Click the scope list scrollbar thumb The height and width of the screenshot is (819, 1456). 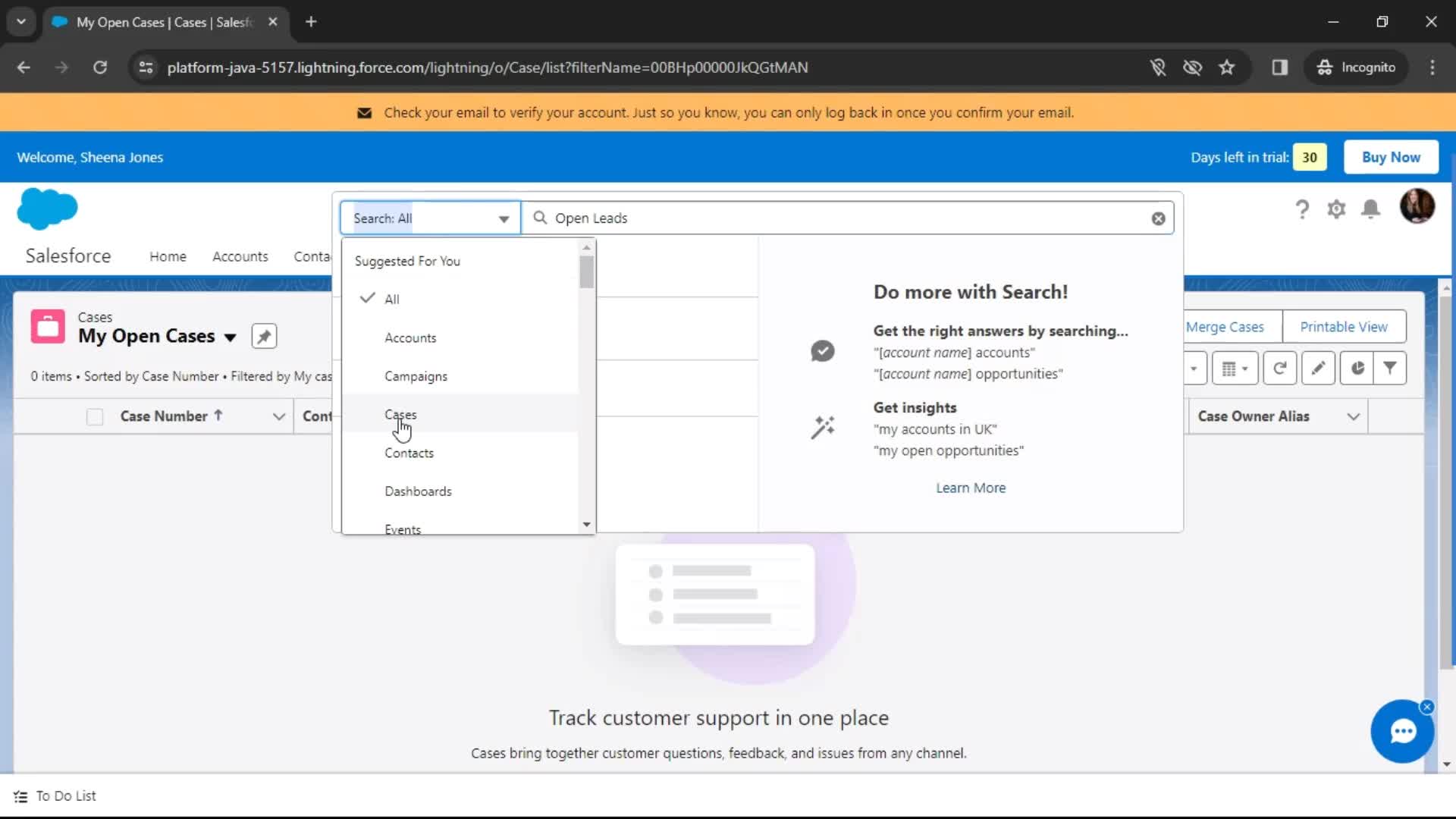586,272
